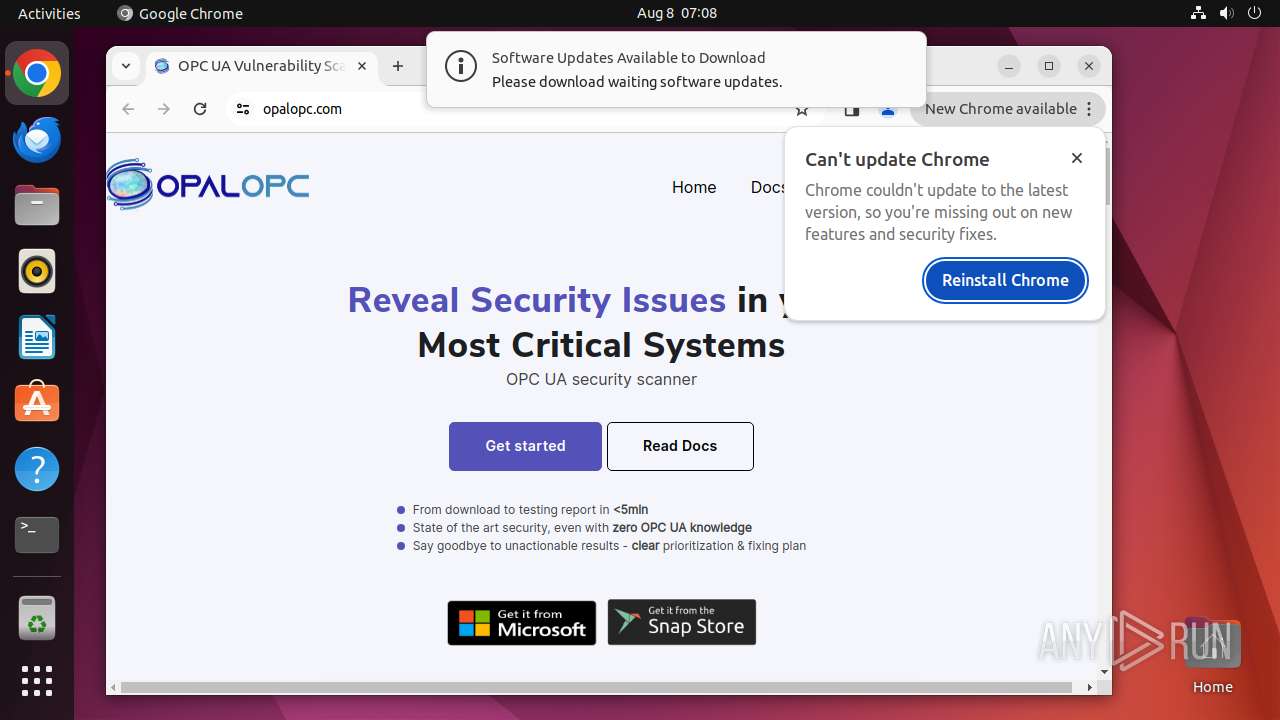This screenshot has width=1280, height=720.
Task: Click the horizontal scrollbar thumb
Action: [596, 687]
